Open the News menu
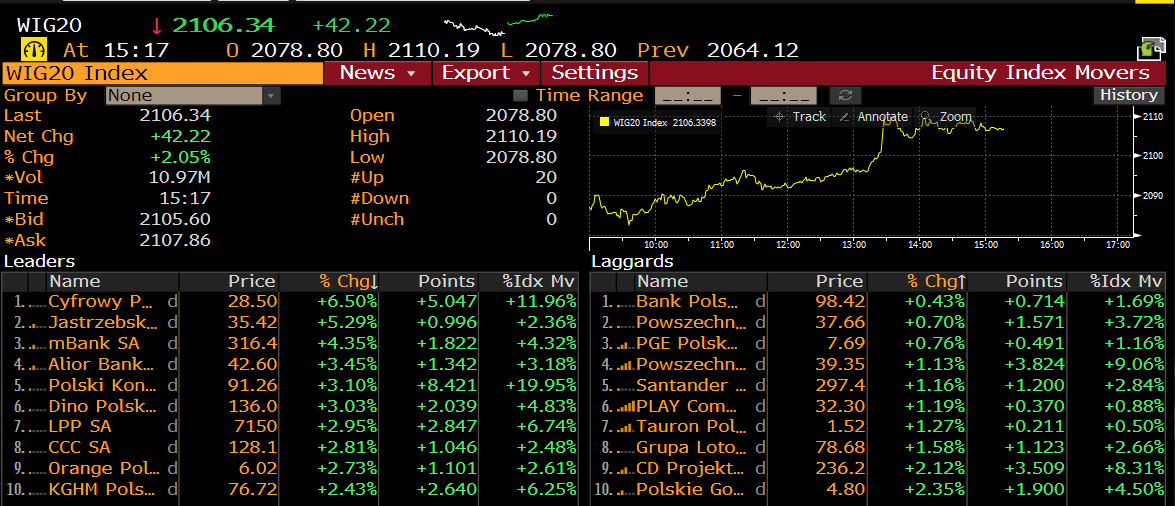 378,73
